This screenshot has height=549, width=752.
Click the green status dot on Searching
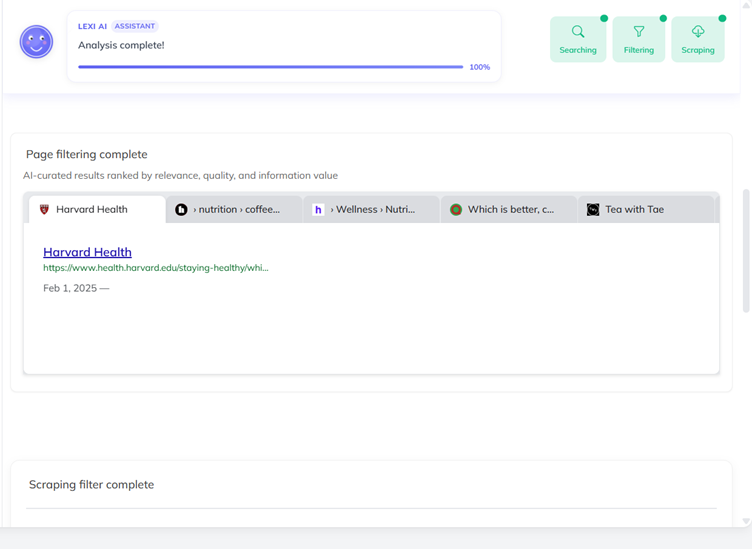(604, 18)
